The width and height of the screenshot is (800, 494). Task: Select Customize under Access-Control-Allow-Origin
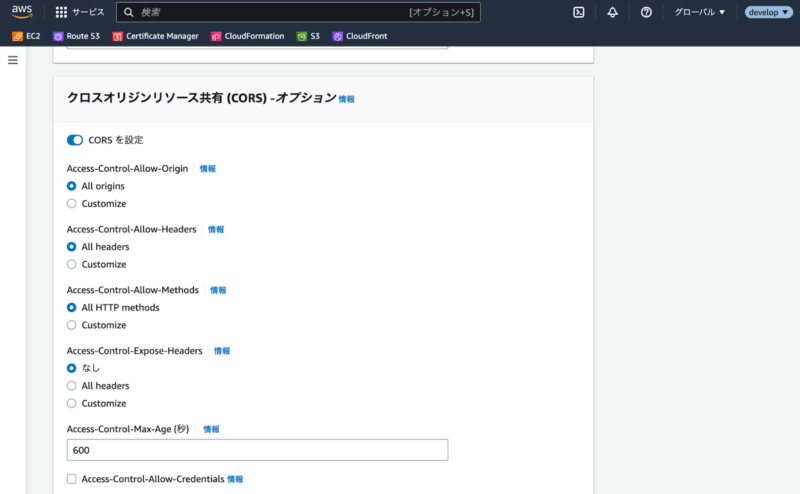click(x=71, y=204)
